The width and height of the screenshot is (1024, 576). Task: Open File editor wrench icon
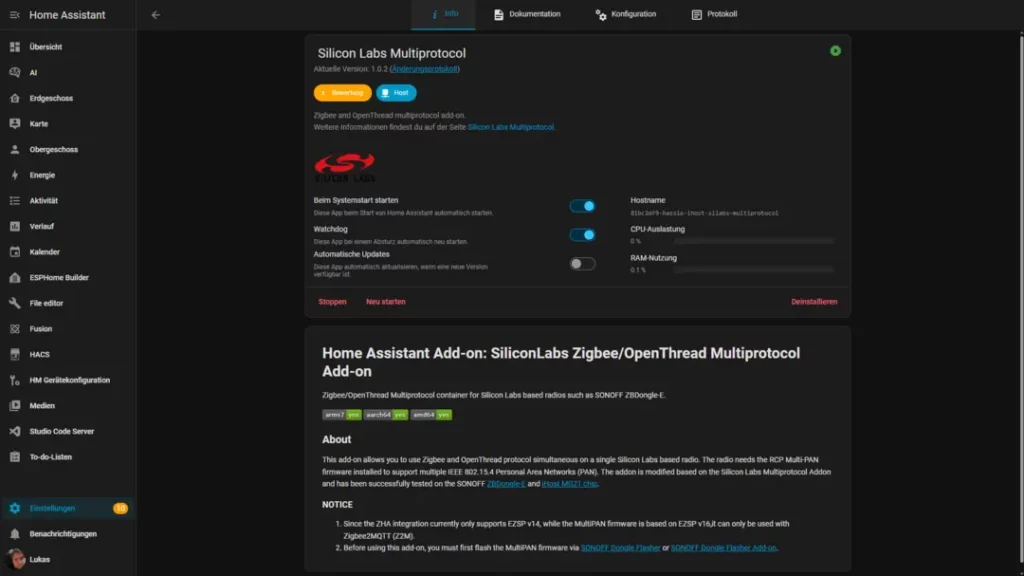click(14, 303)
